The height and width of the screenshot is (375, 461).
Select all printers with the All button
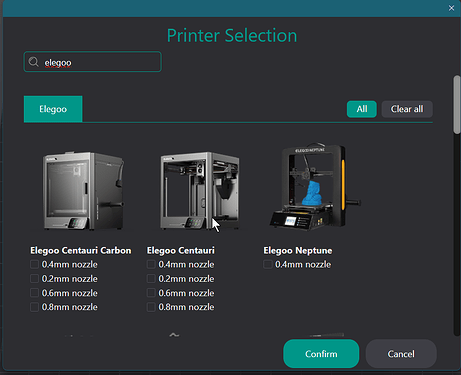362,109
